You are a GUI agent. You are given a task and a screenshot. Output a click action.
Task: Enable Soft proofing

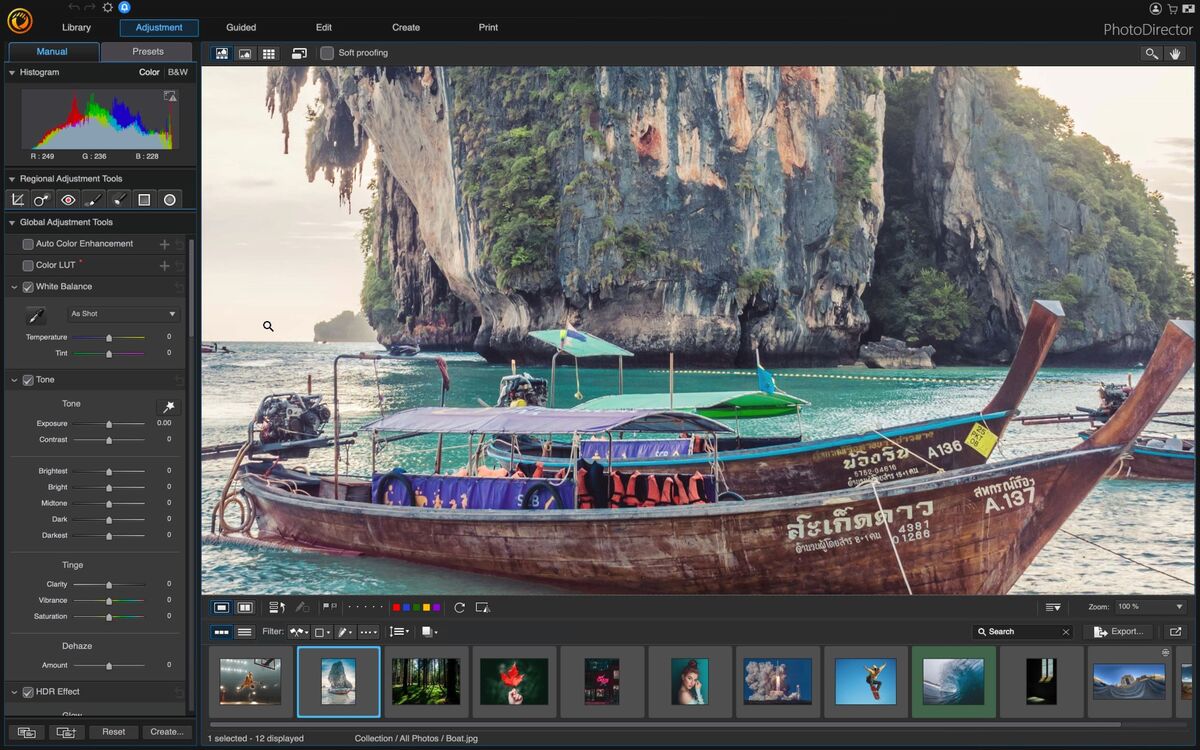327,52
